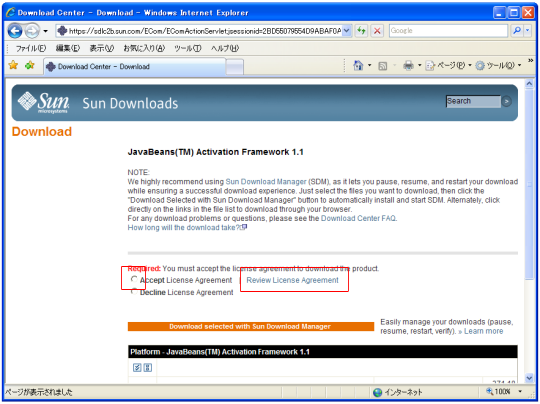Select Accept License Agreement radio button

(x=134, y=279)
